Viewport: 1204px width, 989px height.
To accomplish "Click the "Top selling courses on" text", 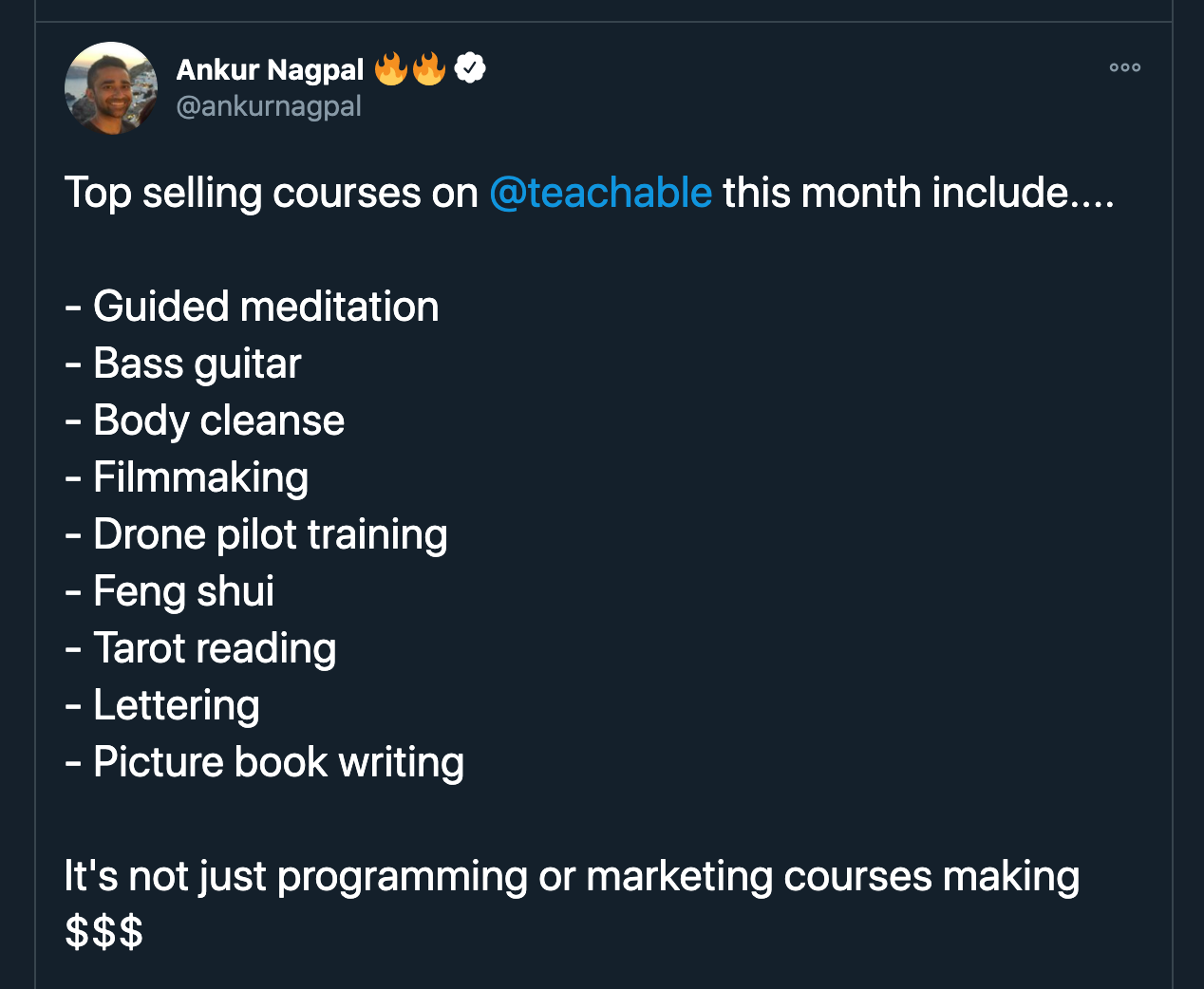I will (271, 193).
